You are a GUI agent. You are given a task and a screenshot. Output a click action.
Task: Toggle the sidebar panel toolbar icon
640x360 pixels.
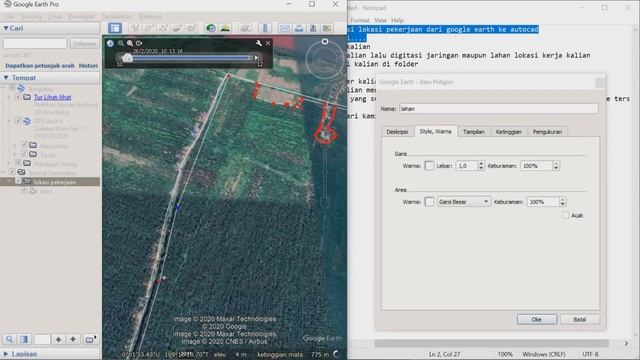(x=115, y=28)
